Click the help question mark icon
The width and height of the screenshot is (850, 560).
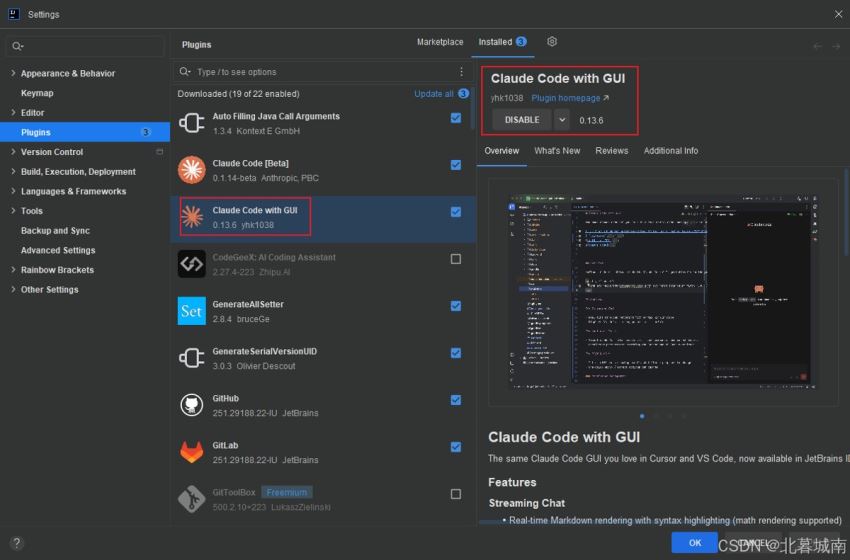[x=17, y=543]
